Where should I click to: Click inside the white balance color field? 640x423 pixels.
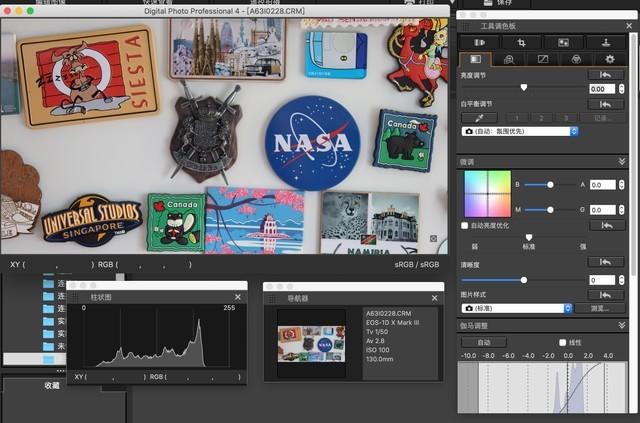click(x=488, y=194)
